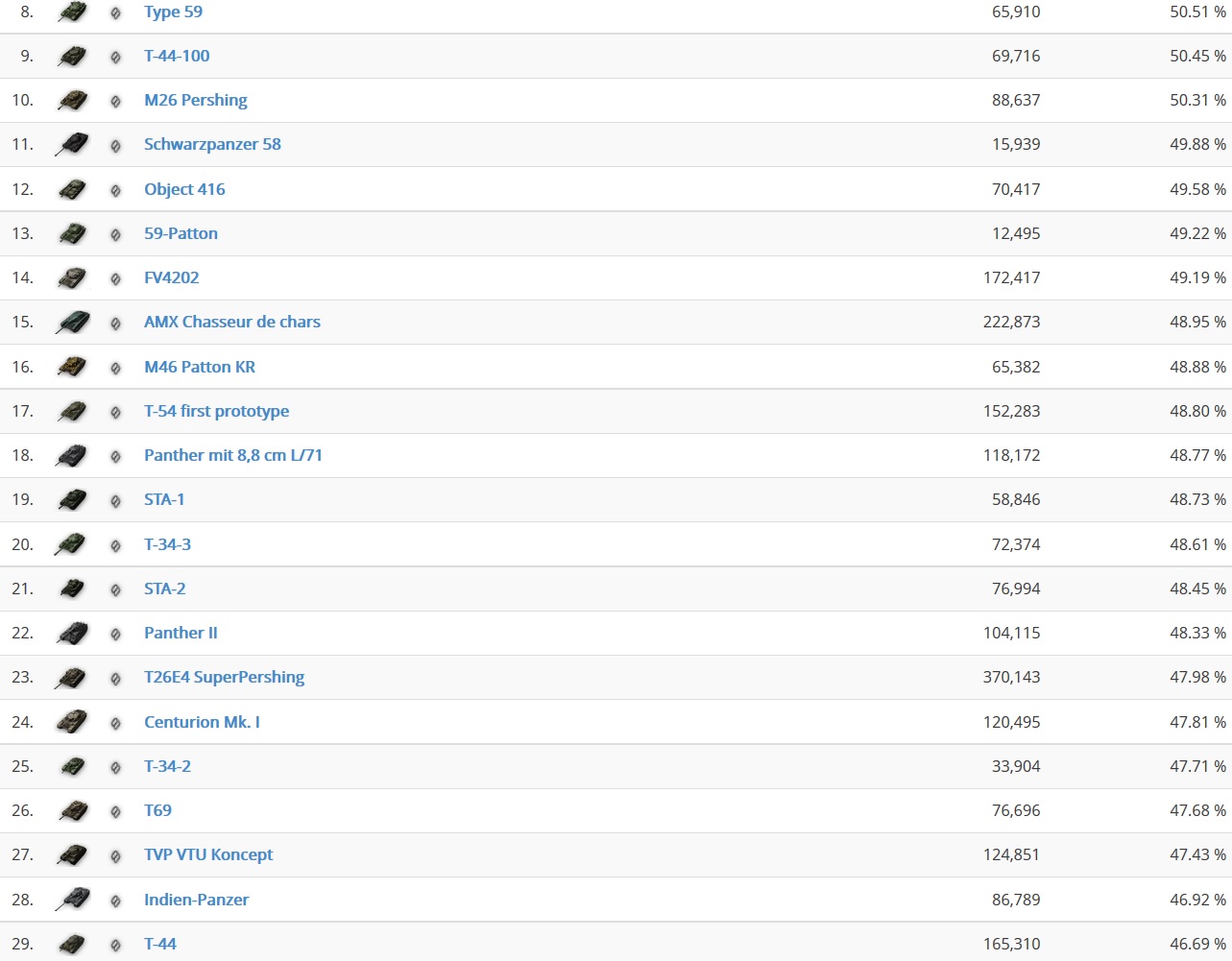The height and width of the screenshot is (961, 1232).
Task: Open the M26 Pershing link
Action: click(x=195, y=100)
